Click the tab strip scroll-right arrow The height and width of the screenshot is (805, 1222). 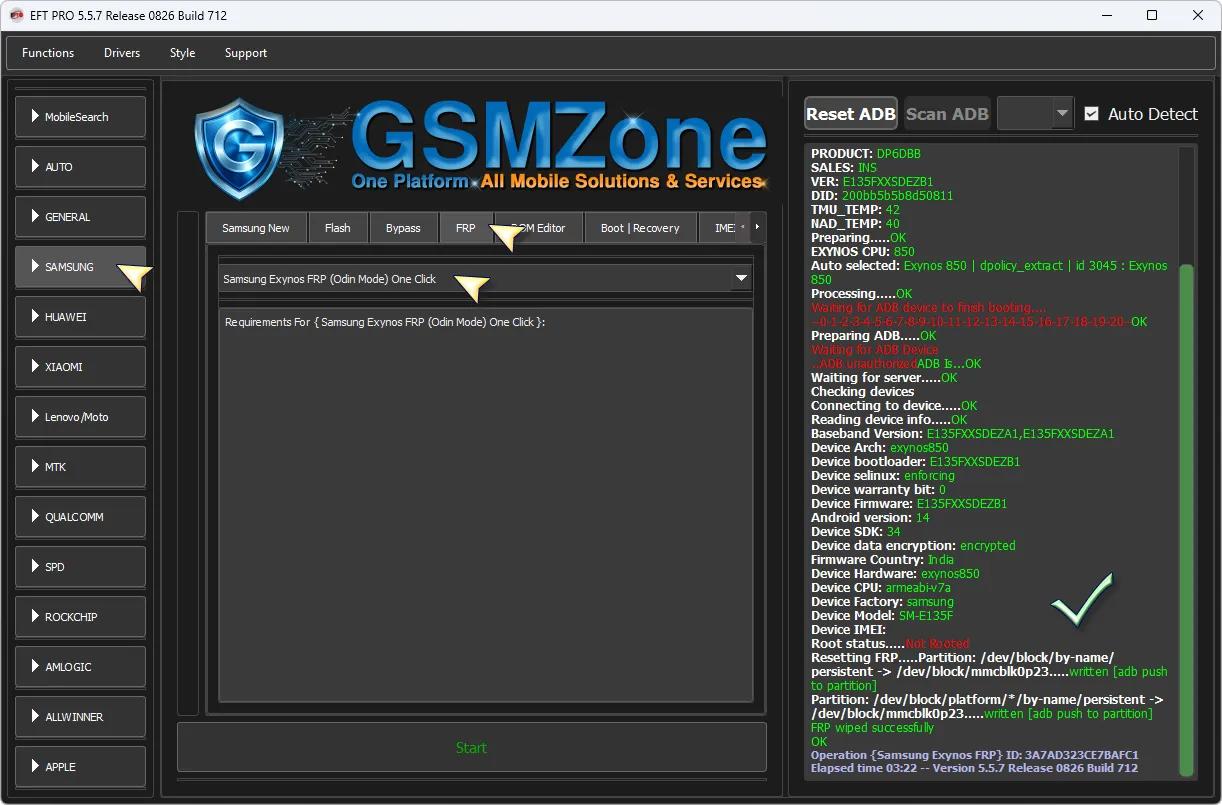click(x=757, y=227)
